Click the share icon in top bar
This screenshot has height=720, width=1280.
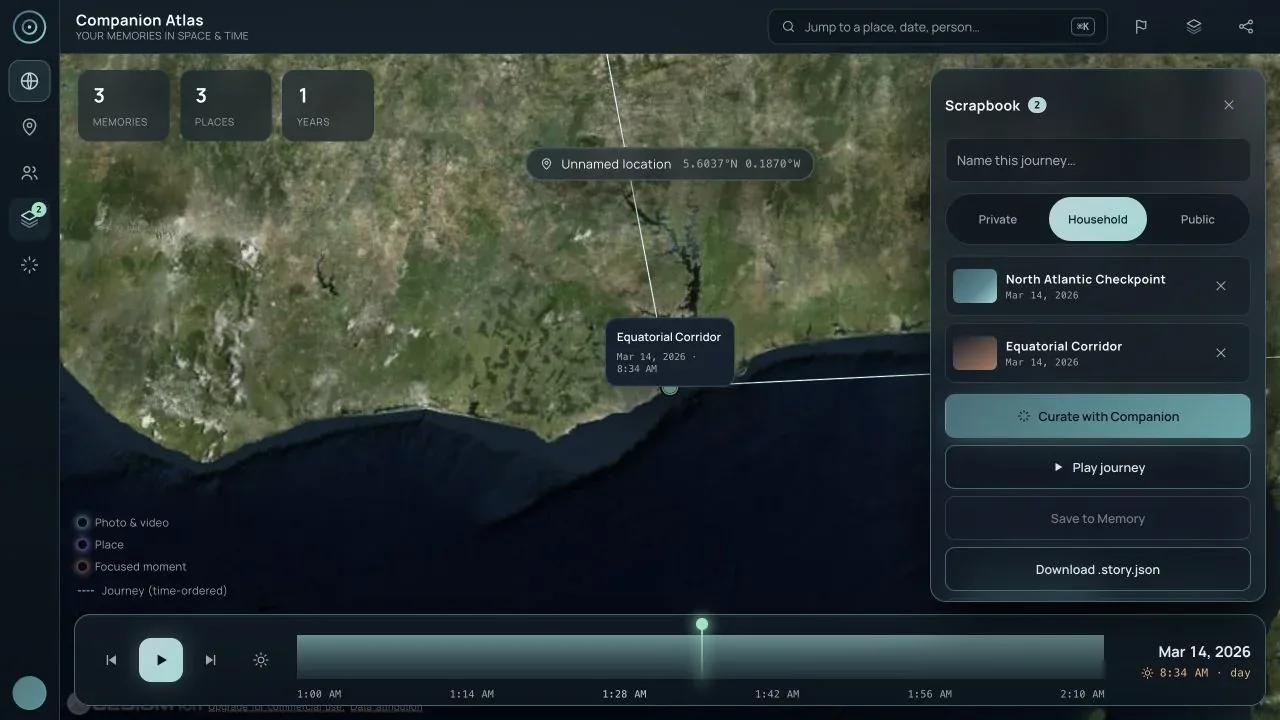(x=1245, y=27)
